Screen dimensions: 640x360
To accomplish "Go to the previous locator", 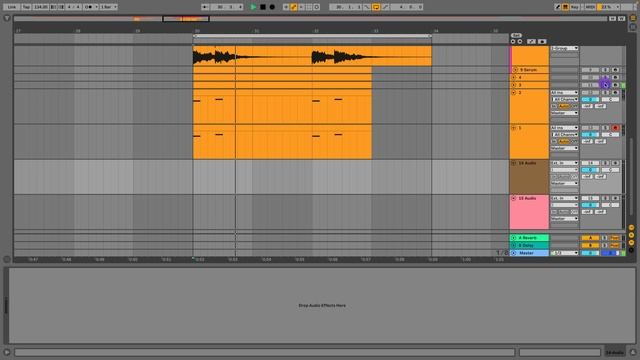I will [513, 41].
